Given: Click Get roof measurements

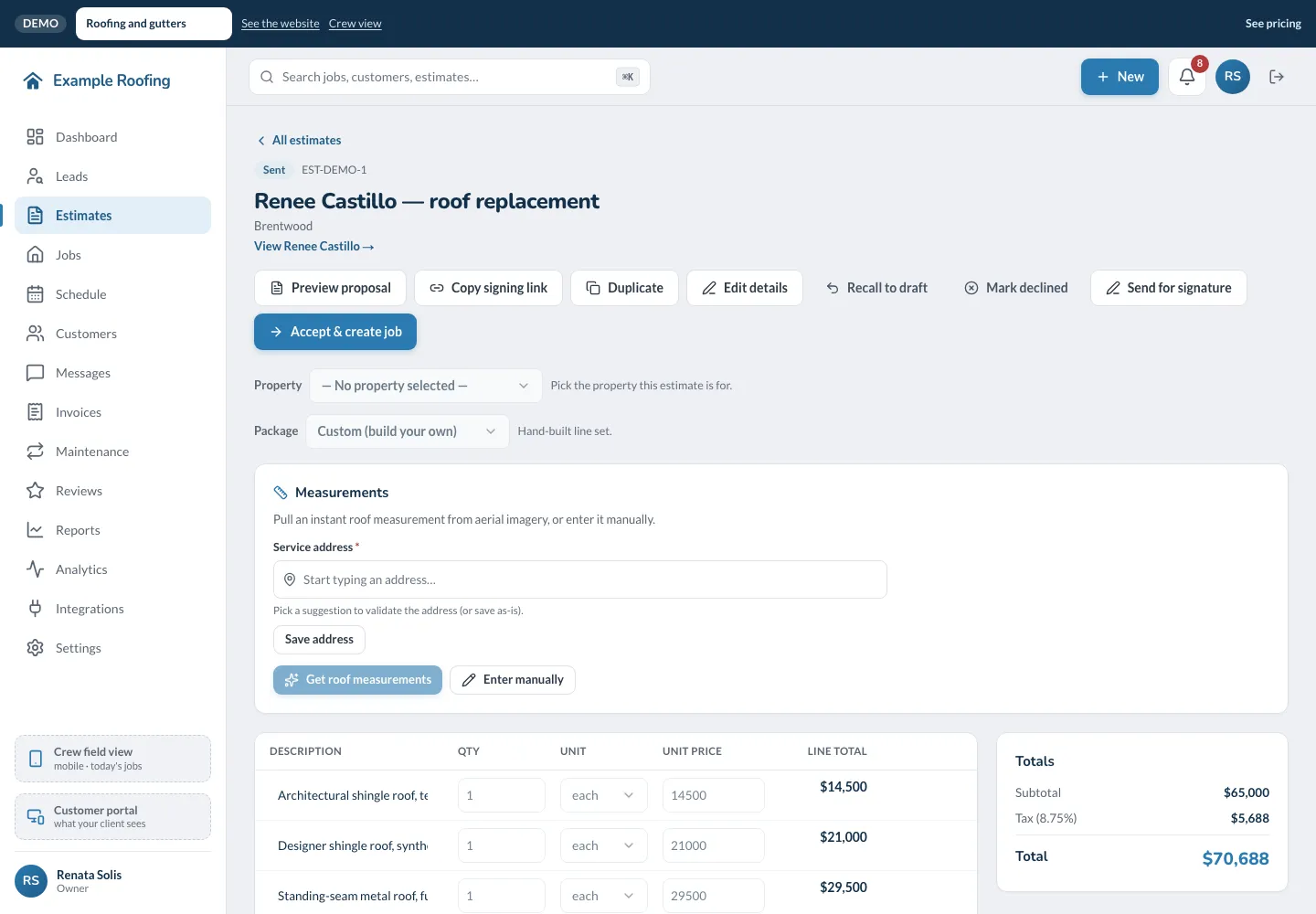Looking at the screenshot, I should [x=357, y=680].
